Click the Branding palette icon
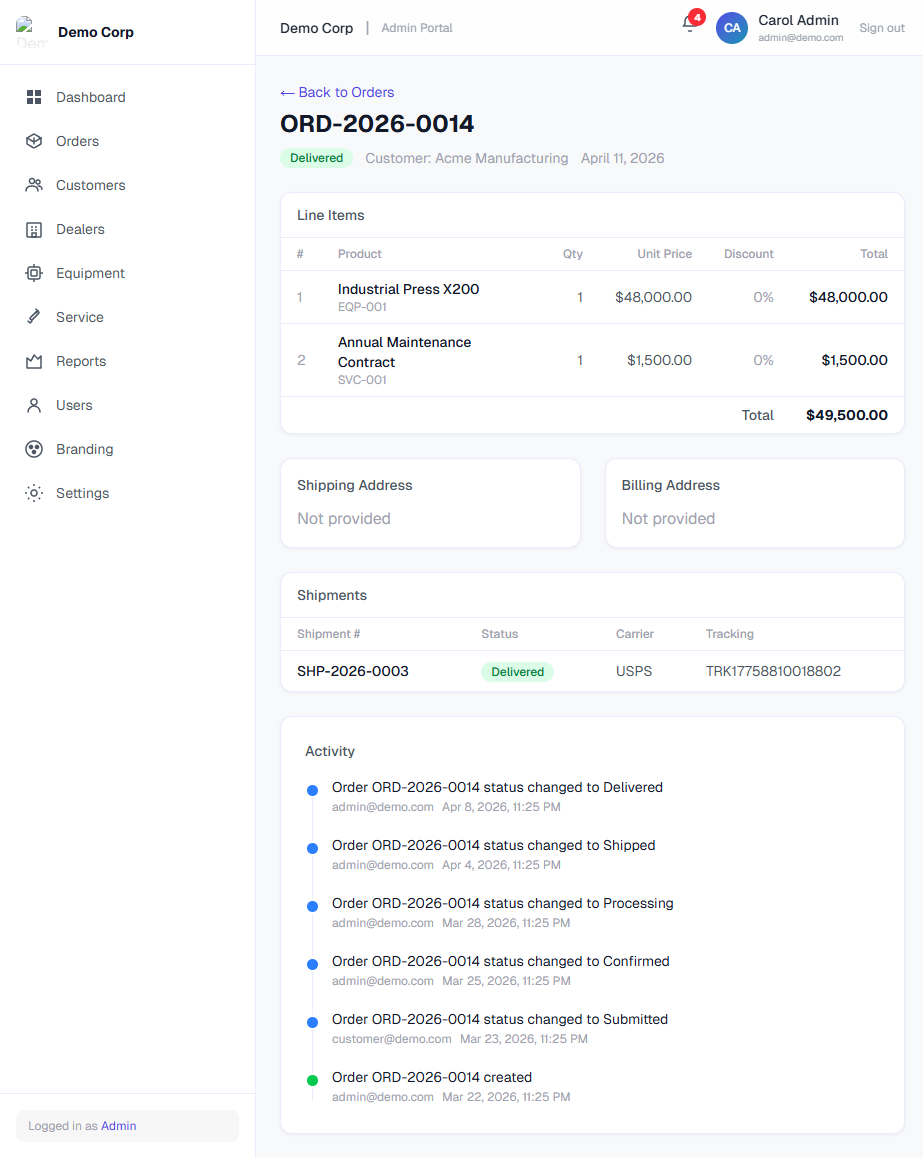923x1158 pixels. [34, 449]
